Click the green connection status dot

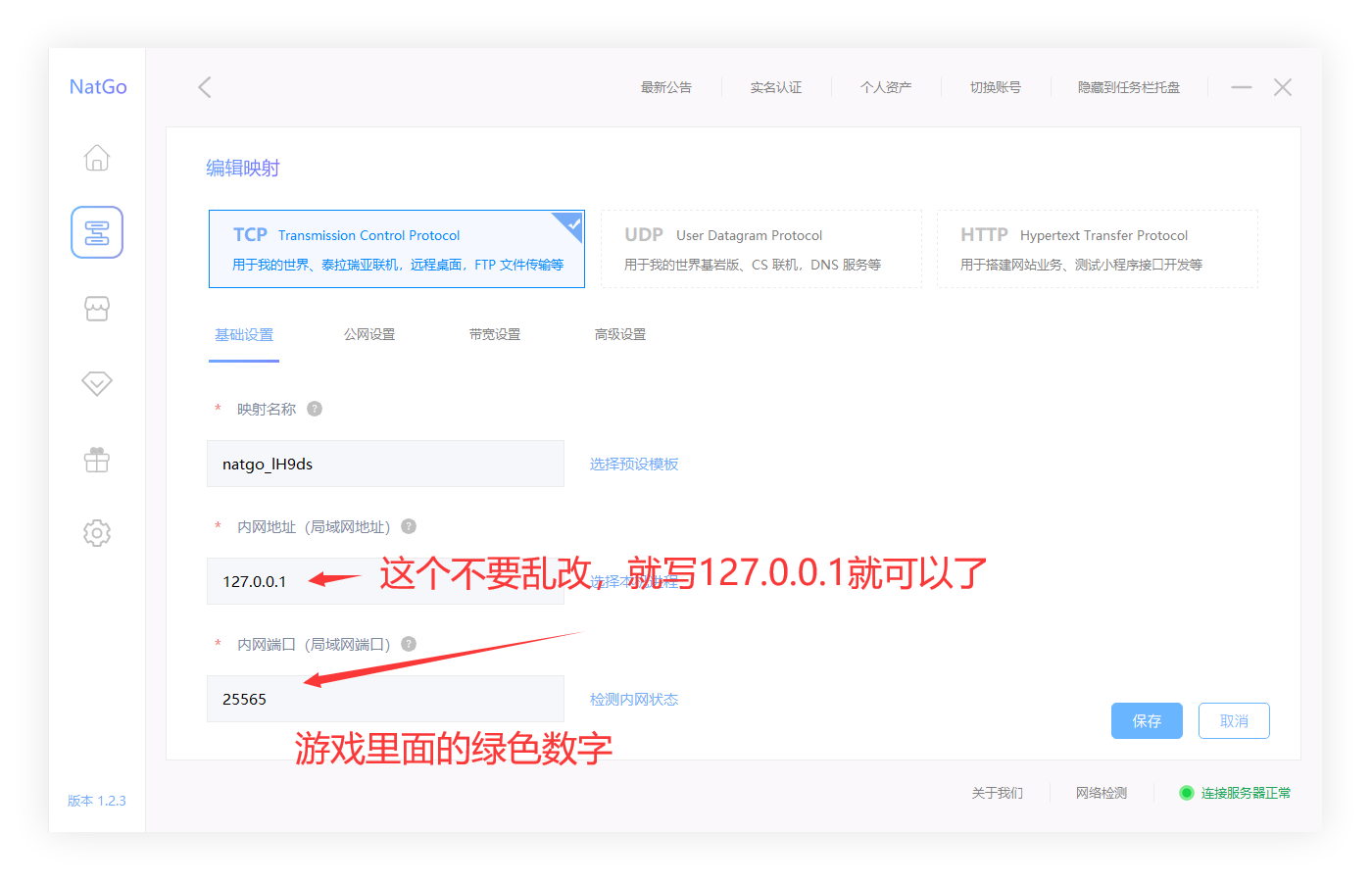click(1187, 793)
